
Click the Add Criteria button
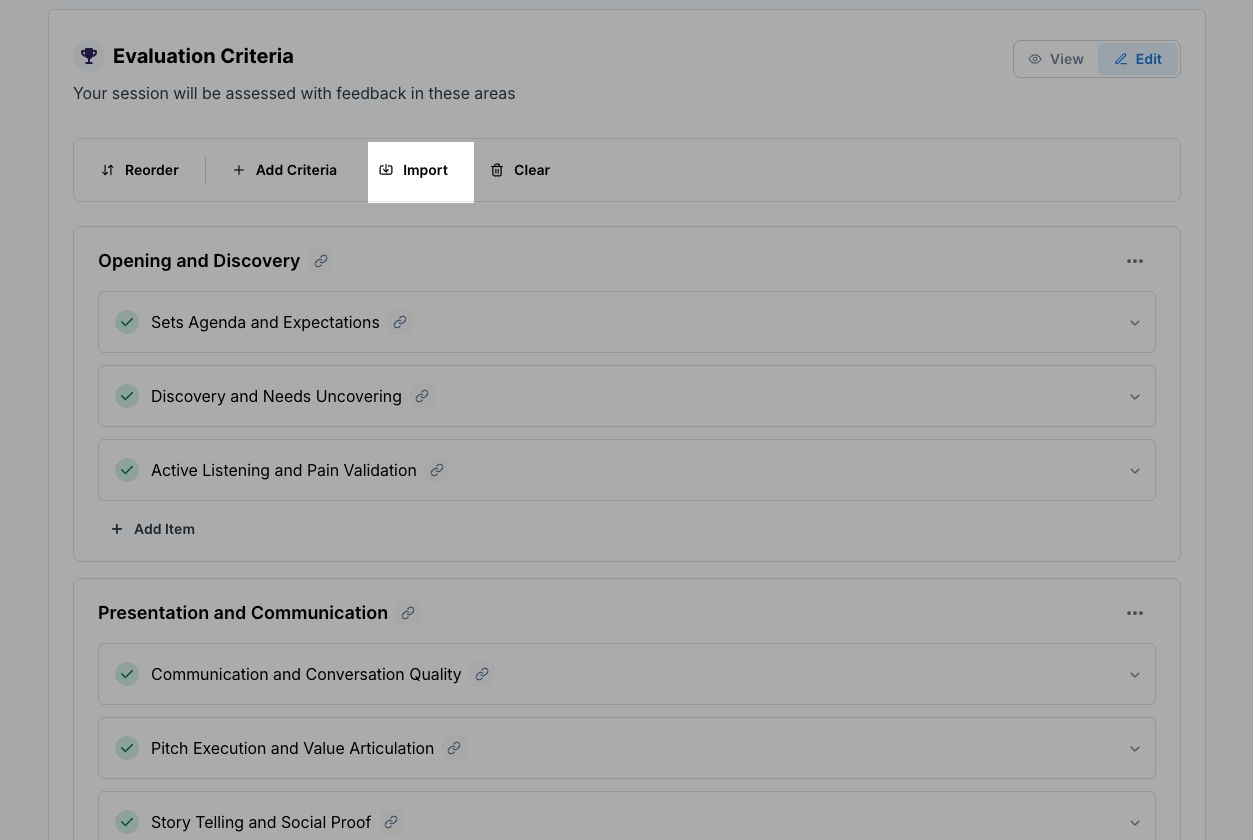click(x=285, y=170)
